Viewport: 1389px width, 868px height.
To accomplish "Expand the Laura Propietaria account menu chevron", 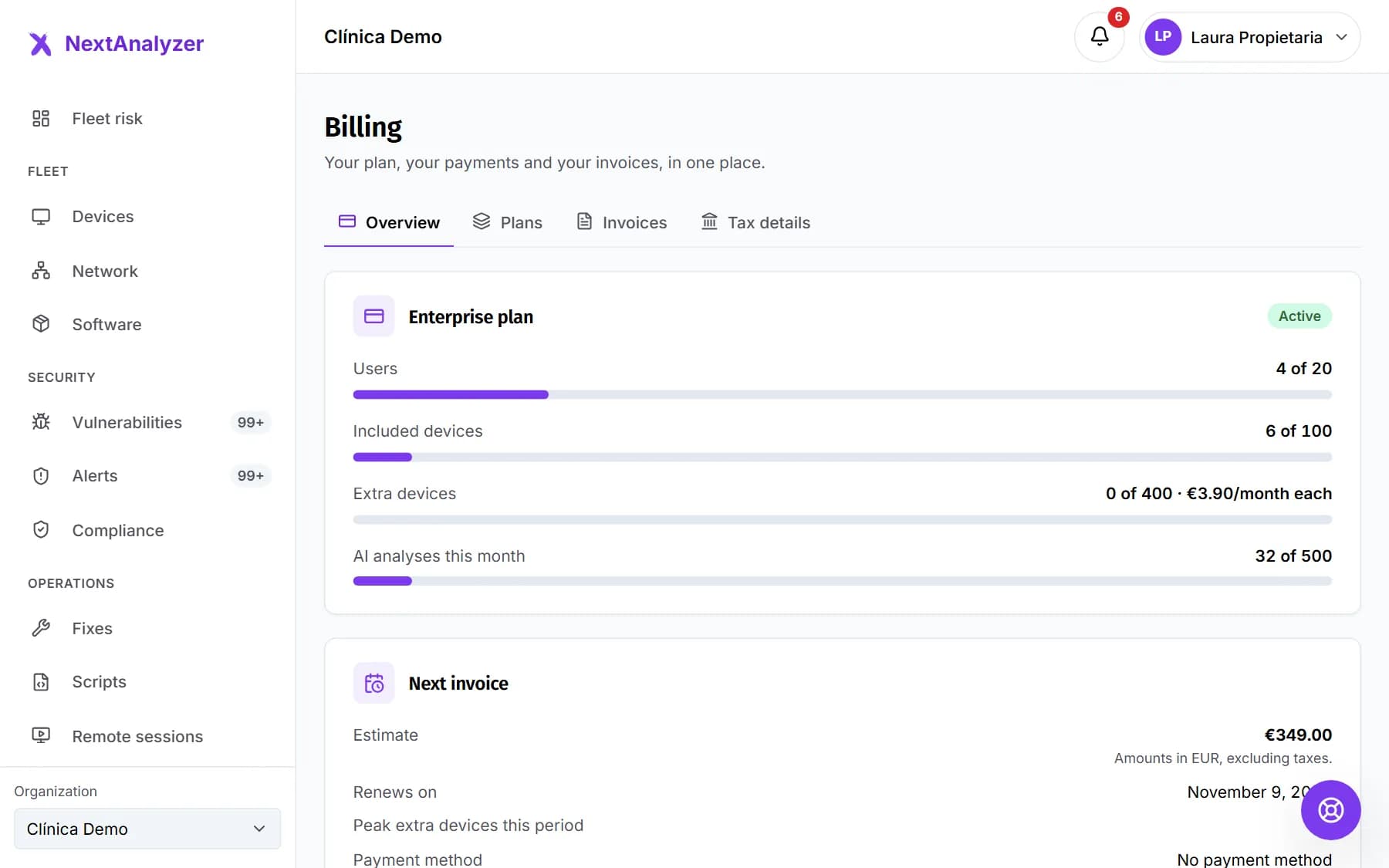I will coord(1342,37).
